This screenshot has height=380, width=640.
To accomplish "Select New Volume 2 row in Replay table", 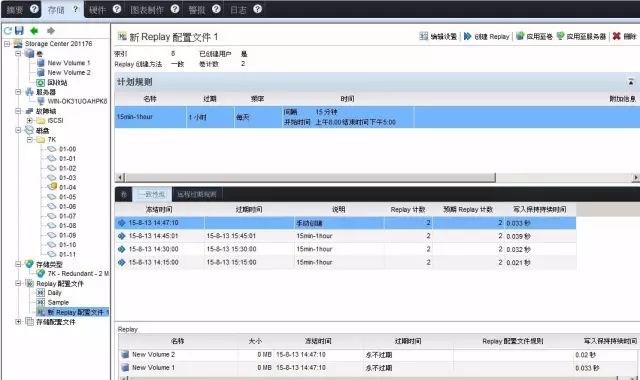I will point(378,355).
